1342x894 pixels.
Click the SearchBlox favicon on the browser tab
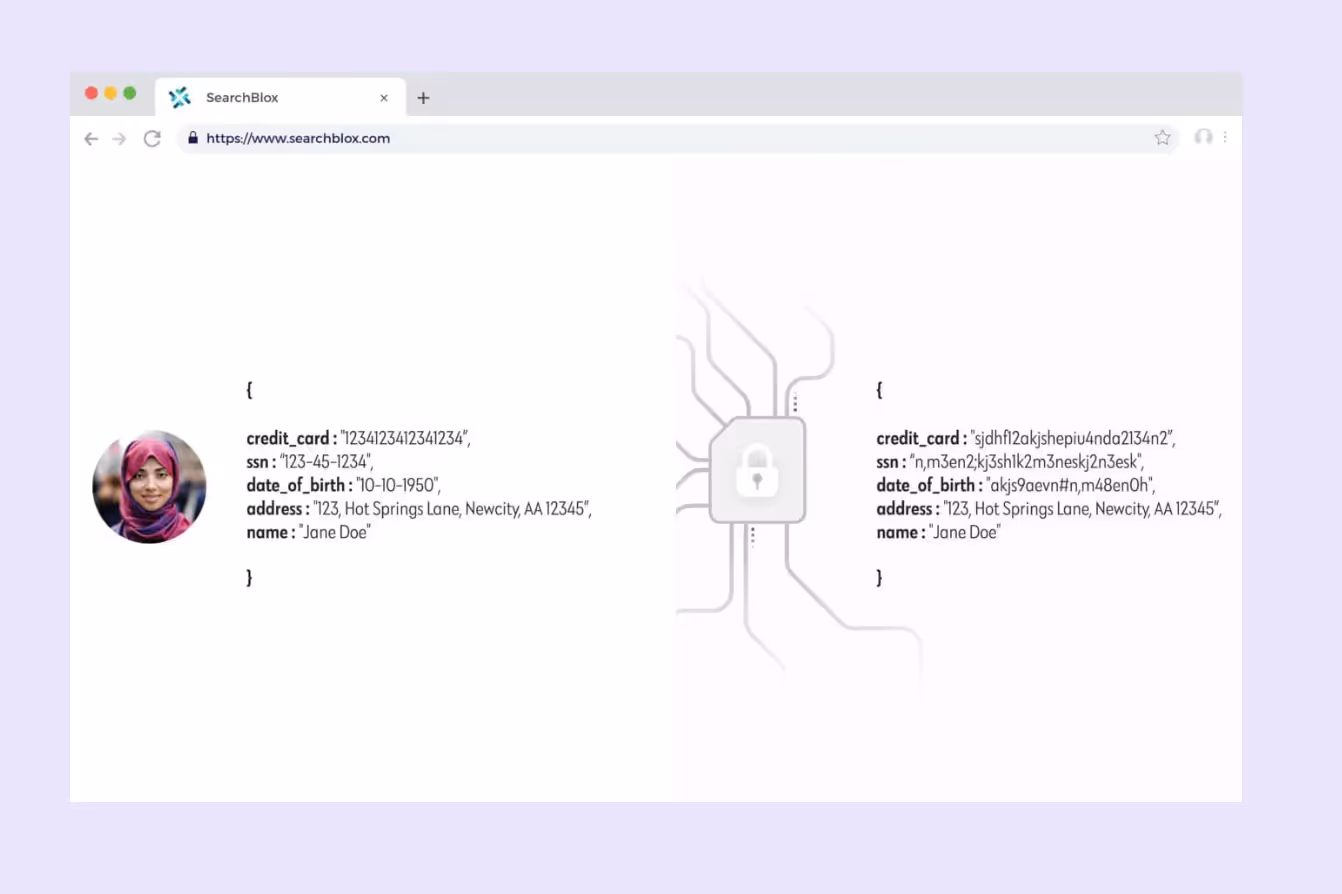click(x=180, y=97)
